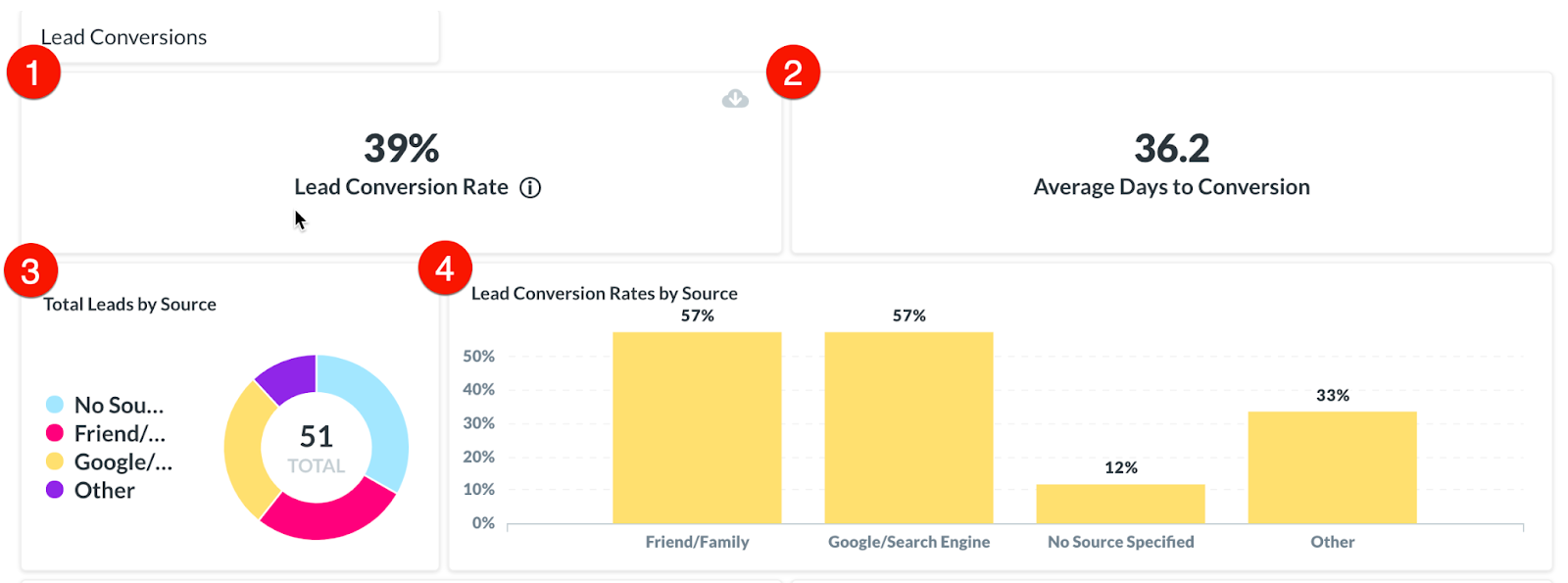This screenshot has width=1568, height=583.
Task: Open the Lead Conversions tab
Action: [124, 37]
